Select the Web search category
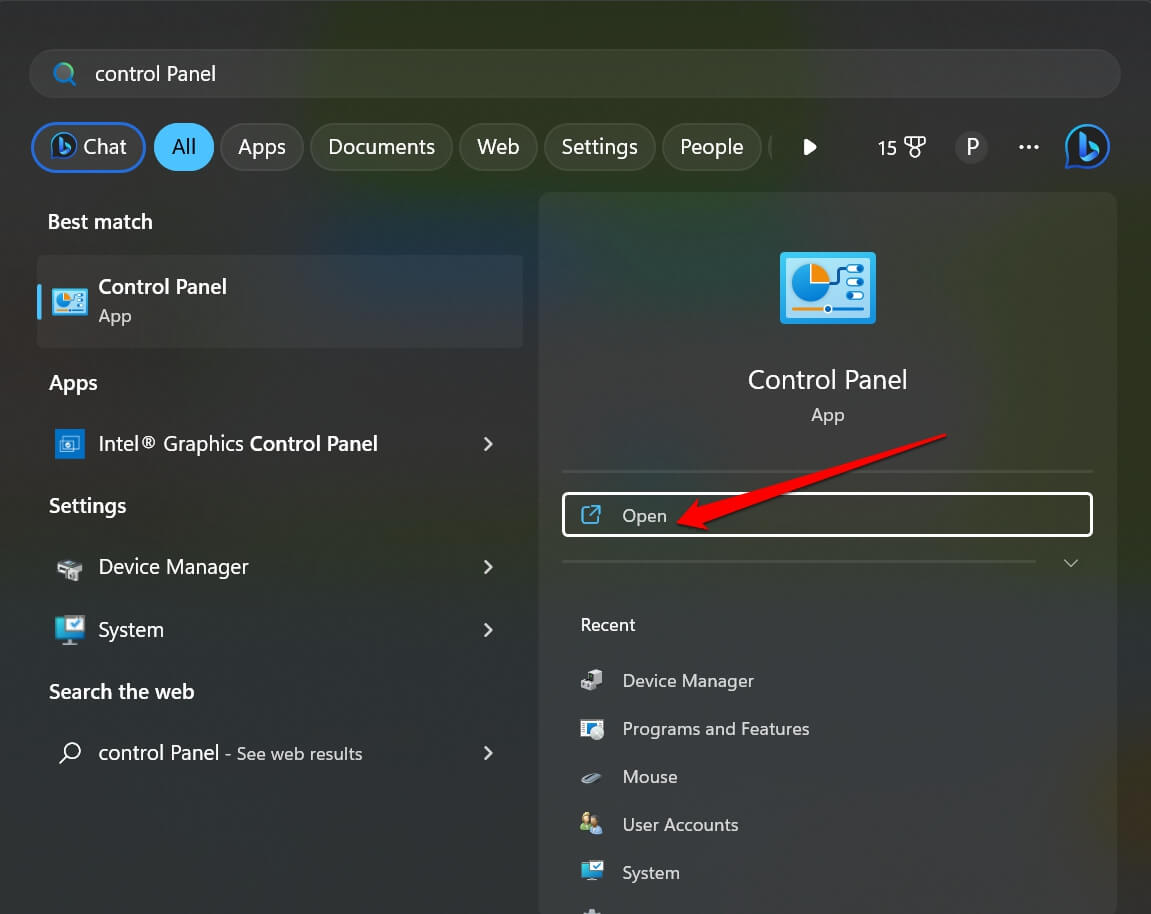The width and height of the screenshot is (1151, 914). pos(498,146)
